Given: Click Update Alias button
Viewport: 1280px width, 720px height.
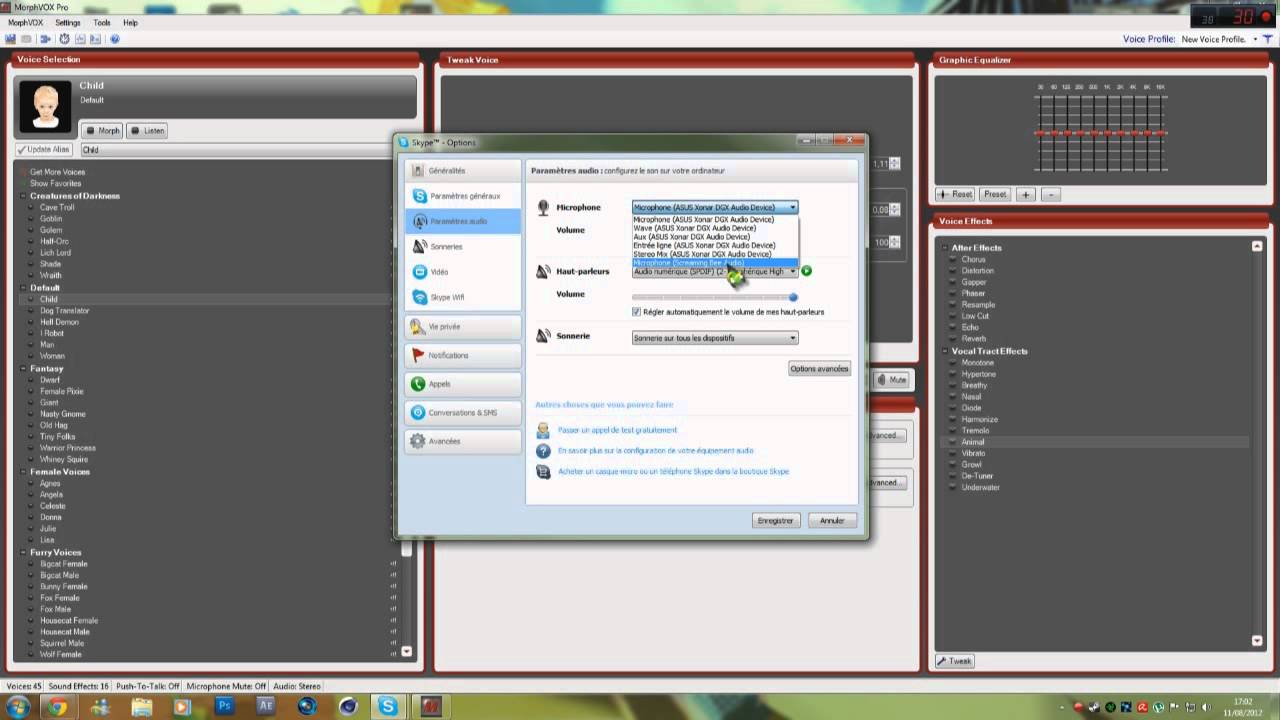Looking at the screenshot, I should [x=44, y=150].
